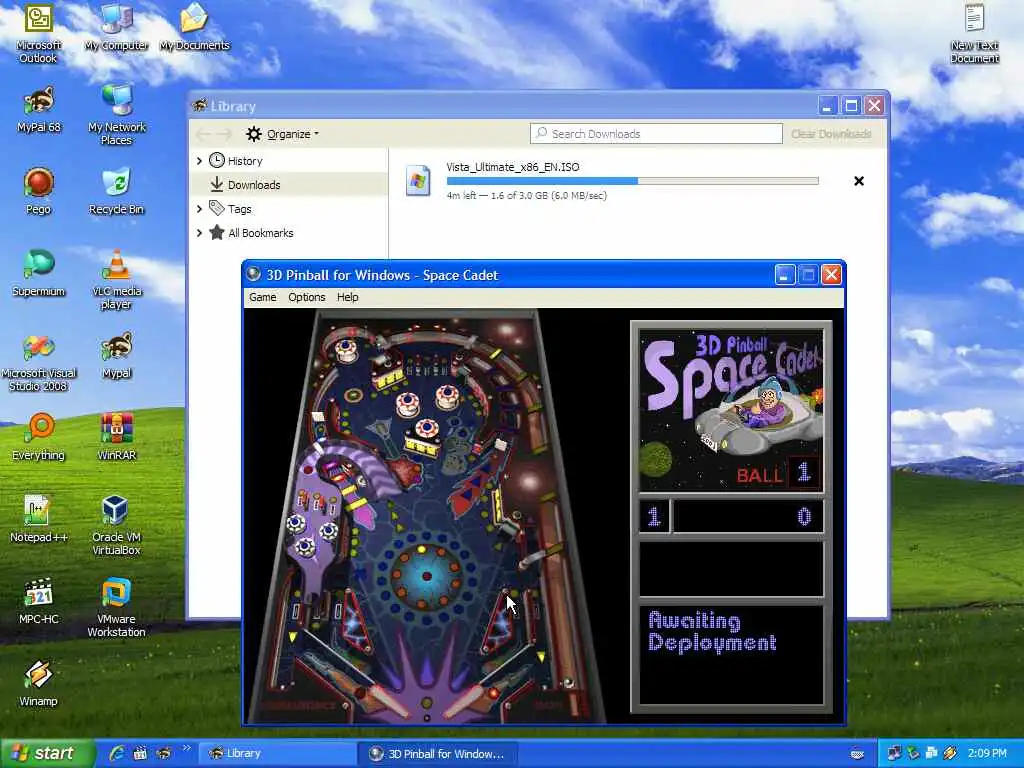Click the Vista ISO download progress bar

click(x=632, y=181)
